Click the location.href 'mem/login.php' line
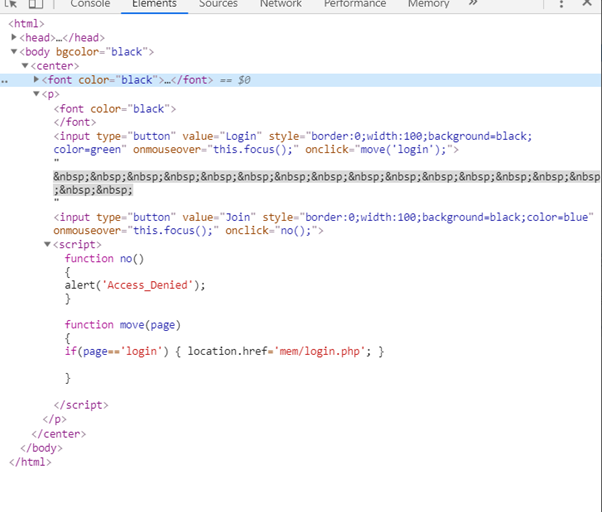Viewport: 602px width, 512px height. coord(224,351)
